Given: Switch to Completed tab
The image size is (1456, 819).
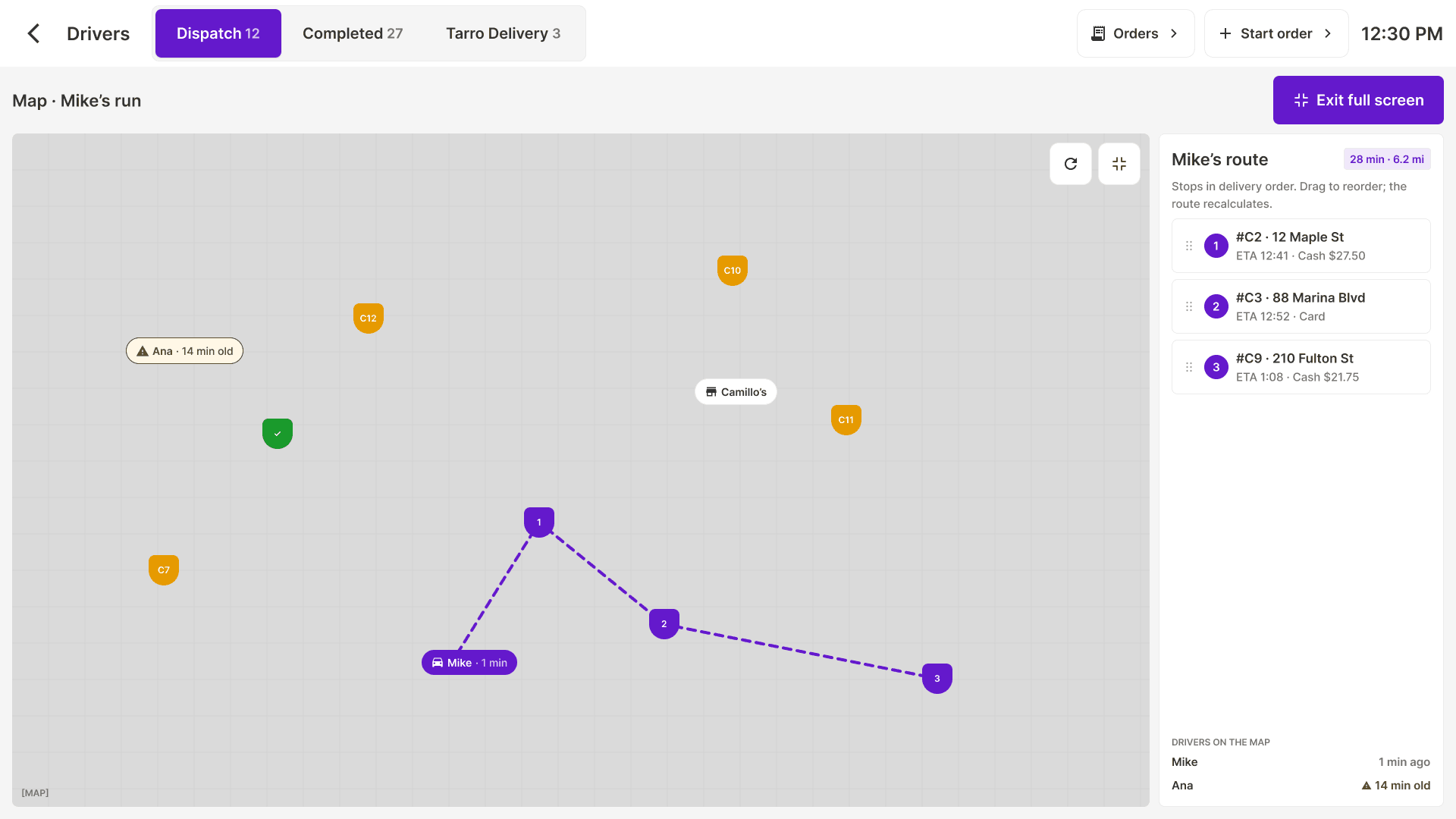Looking at the screenshot, I should pos(353,33).
